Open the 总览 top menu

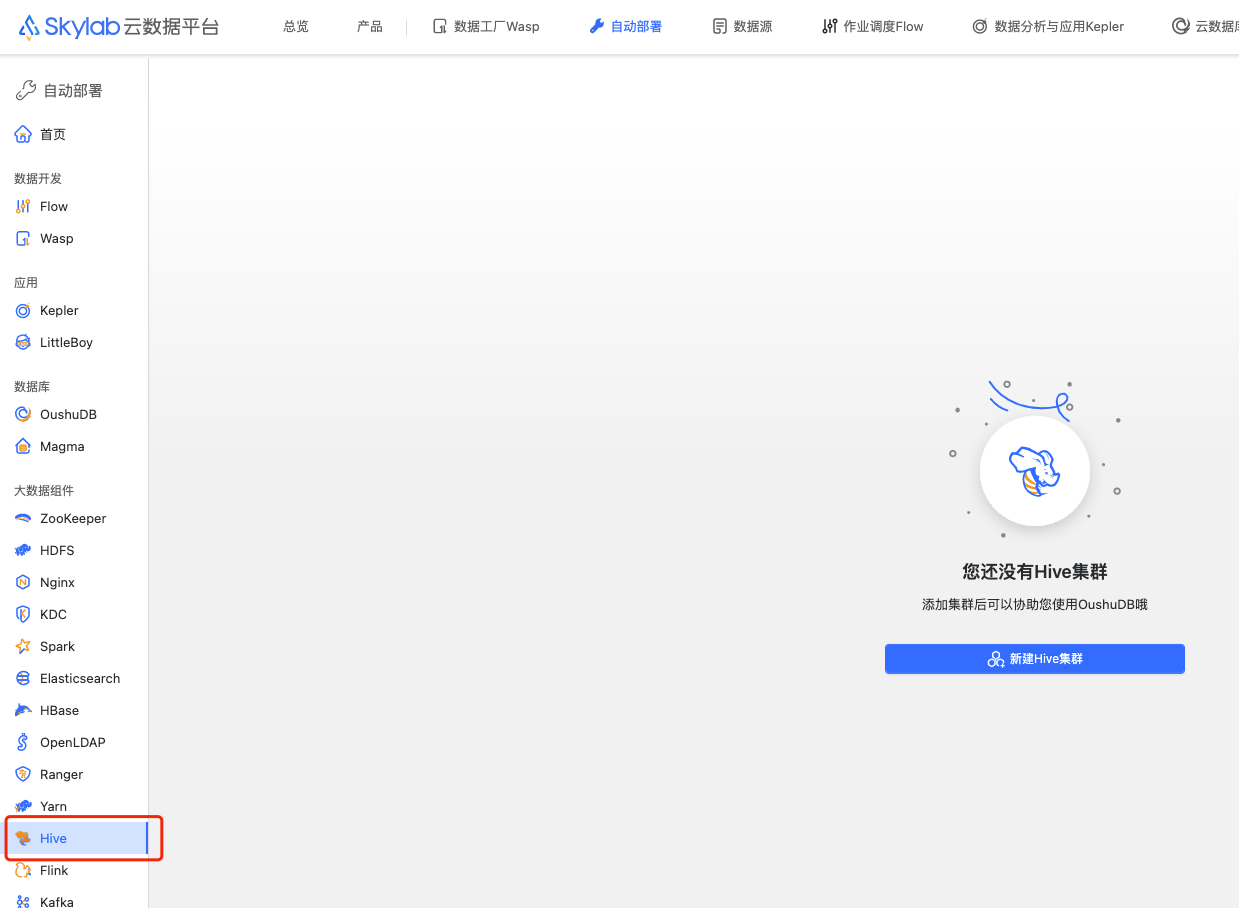(x=296, y=27)
